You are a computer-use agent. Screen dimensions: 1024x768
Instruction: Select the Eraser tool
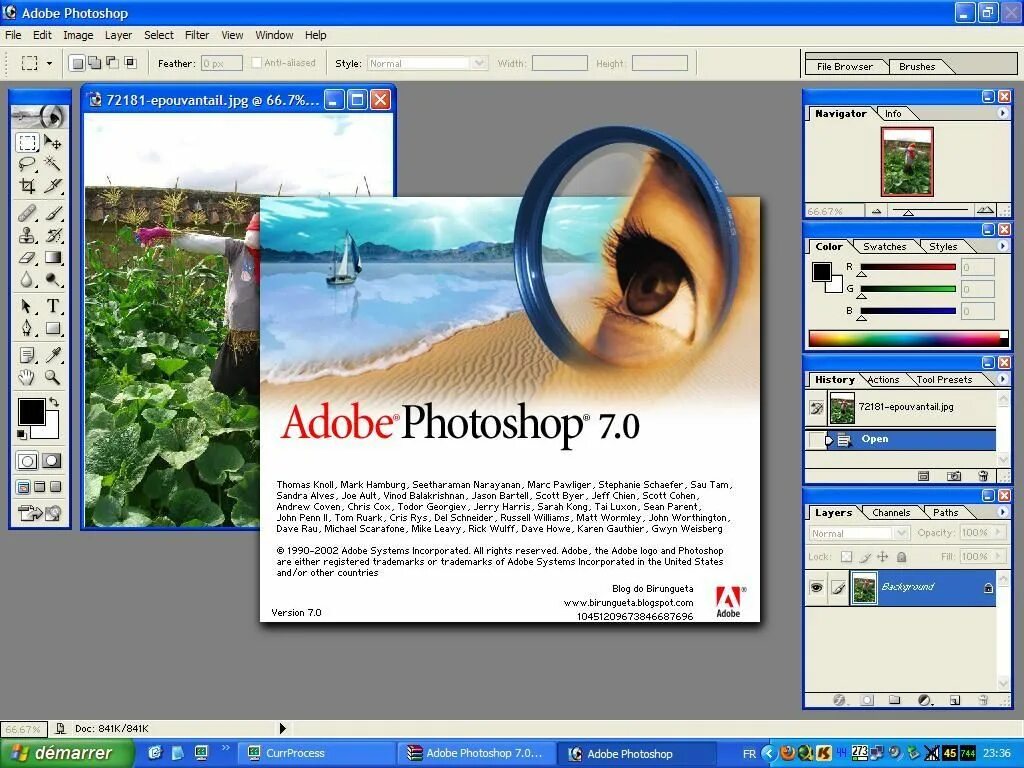pos(25,256)
